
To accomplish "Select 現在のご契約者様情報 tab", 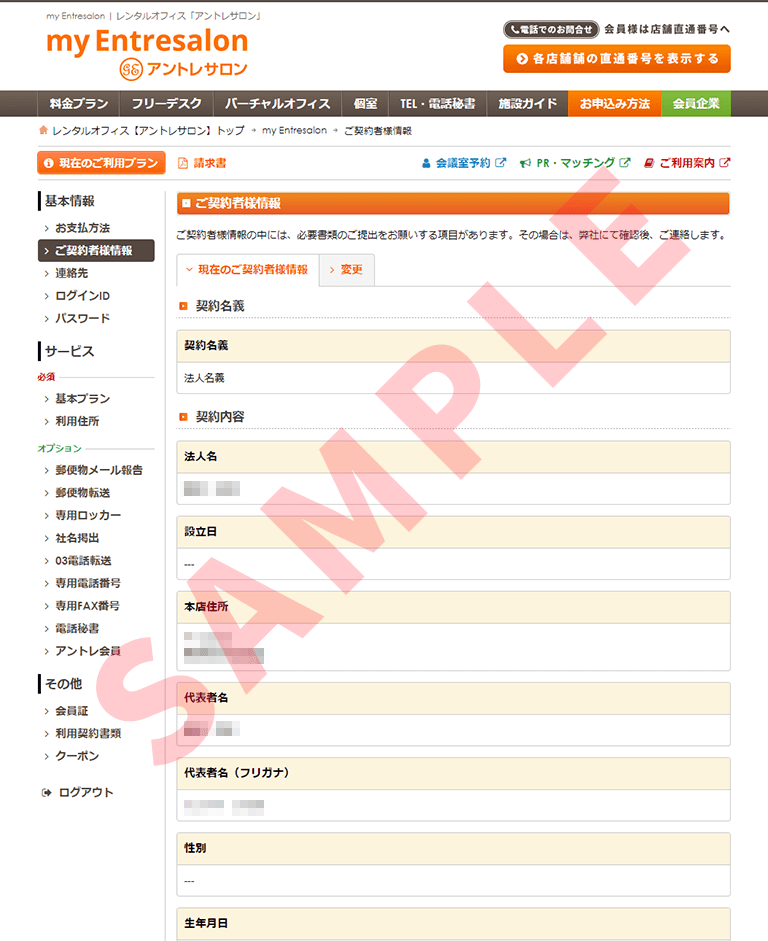I will click(247, 270).
